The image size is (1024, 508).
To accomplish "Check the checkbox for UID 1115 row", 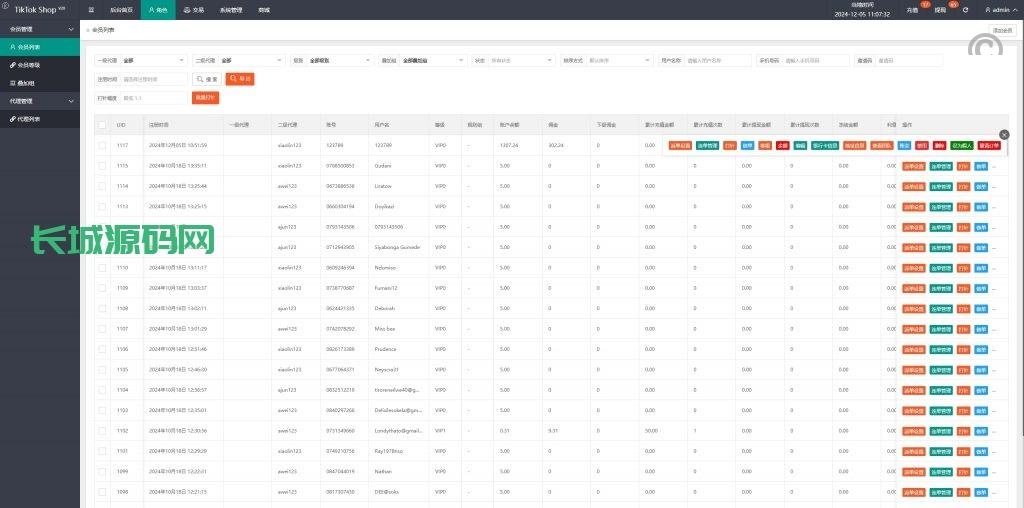I will pos(102,166).
